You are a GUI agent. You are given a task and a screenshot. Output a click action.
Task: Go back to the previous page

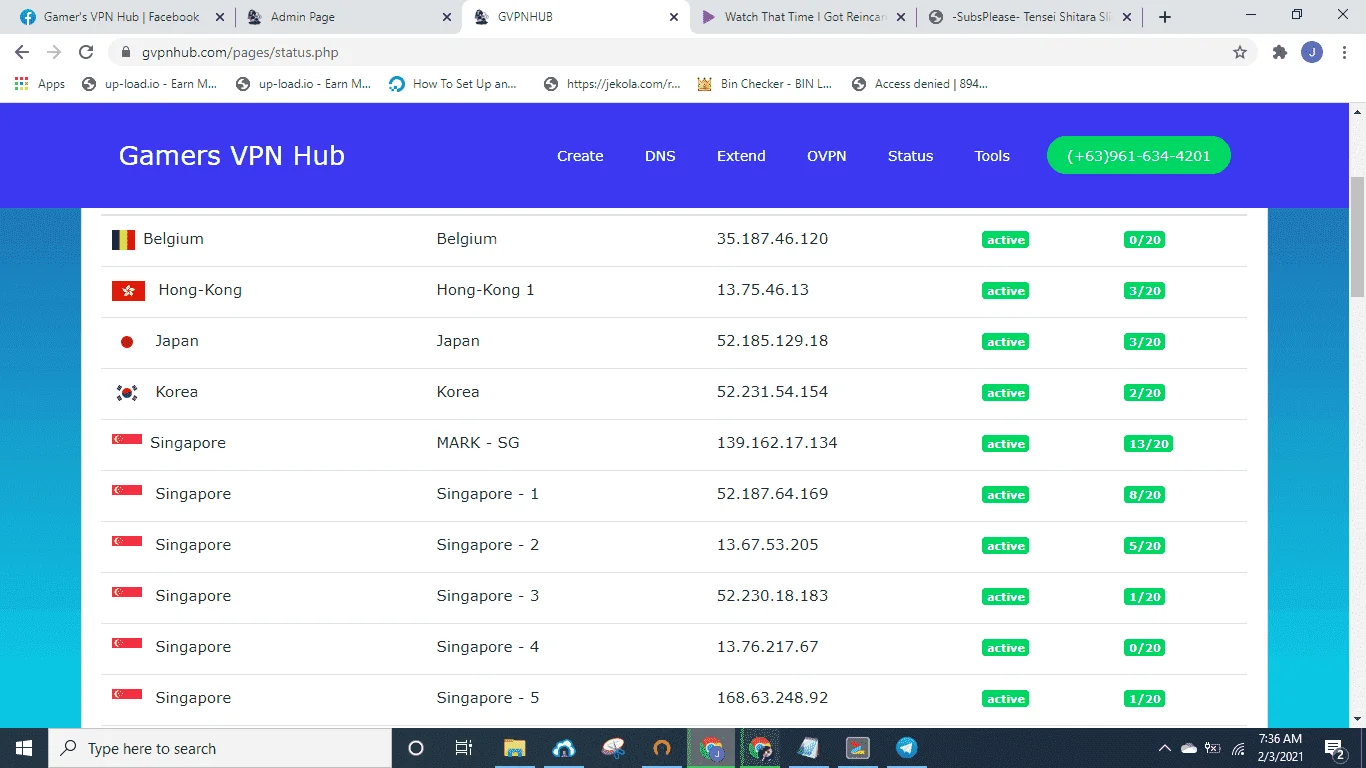pyautogui.click(x=22, y=52)
